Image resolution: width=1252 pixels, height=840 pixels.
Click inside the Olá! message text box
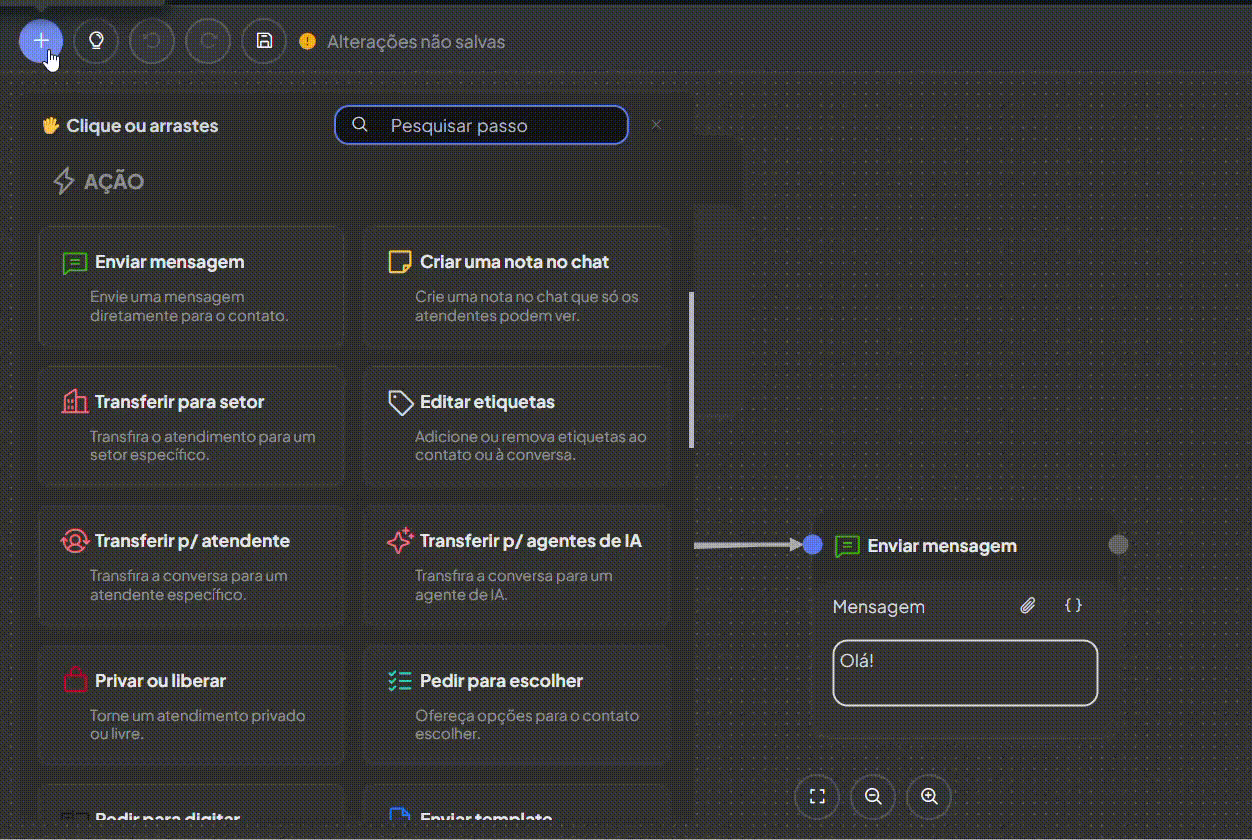(963, 673)
